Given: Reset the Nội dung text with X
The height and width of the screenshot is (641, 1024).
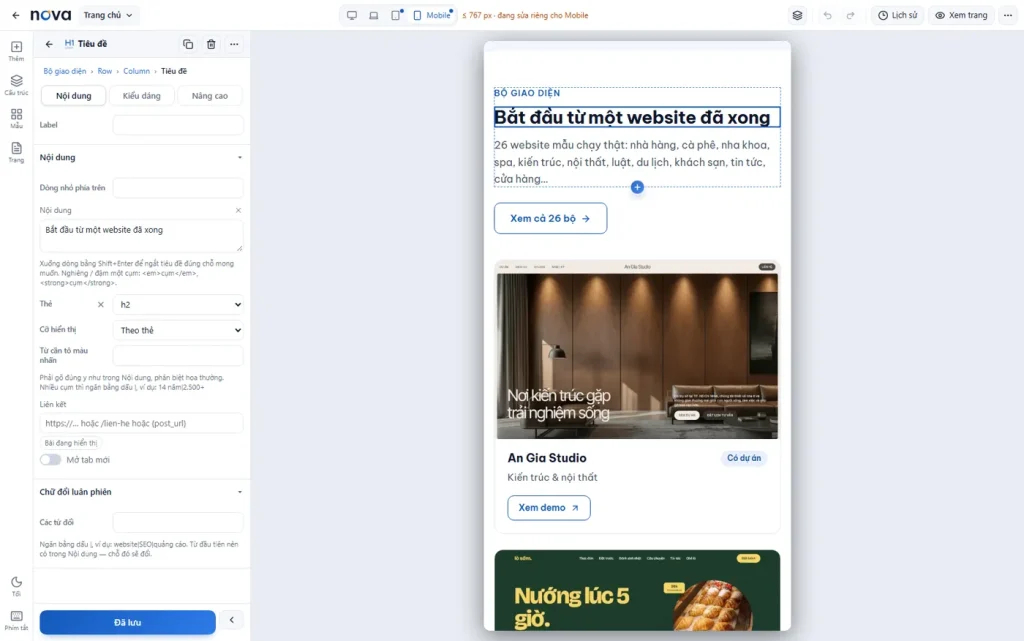Looking at the screenshot, I should 238,210.
